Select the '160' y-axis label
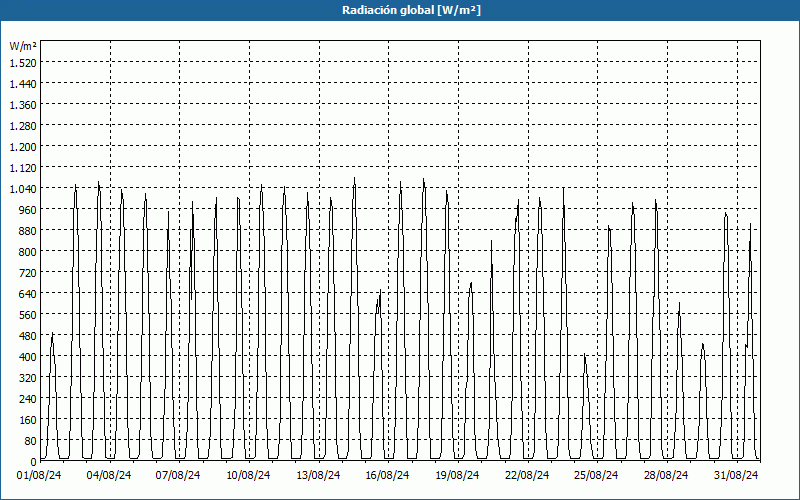Viewport: 800px width, 500px height. [28, 420]
